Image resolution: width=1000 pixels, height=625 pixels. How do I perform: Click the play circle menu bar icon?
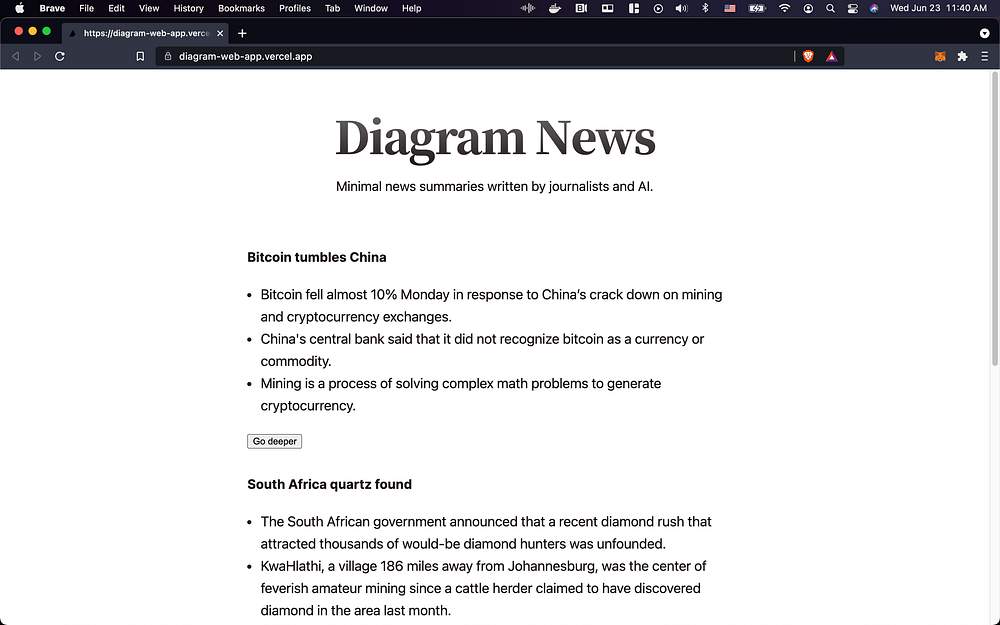(x=658, y=8)
